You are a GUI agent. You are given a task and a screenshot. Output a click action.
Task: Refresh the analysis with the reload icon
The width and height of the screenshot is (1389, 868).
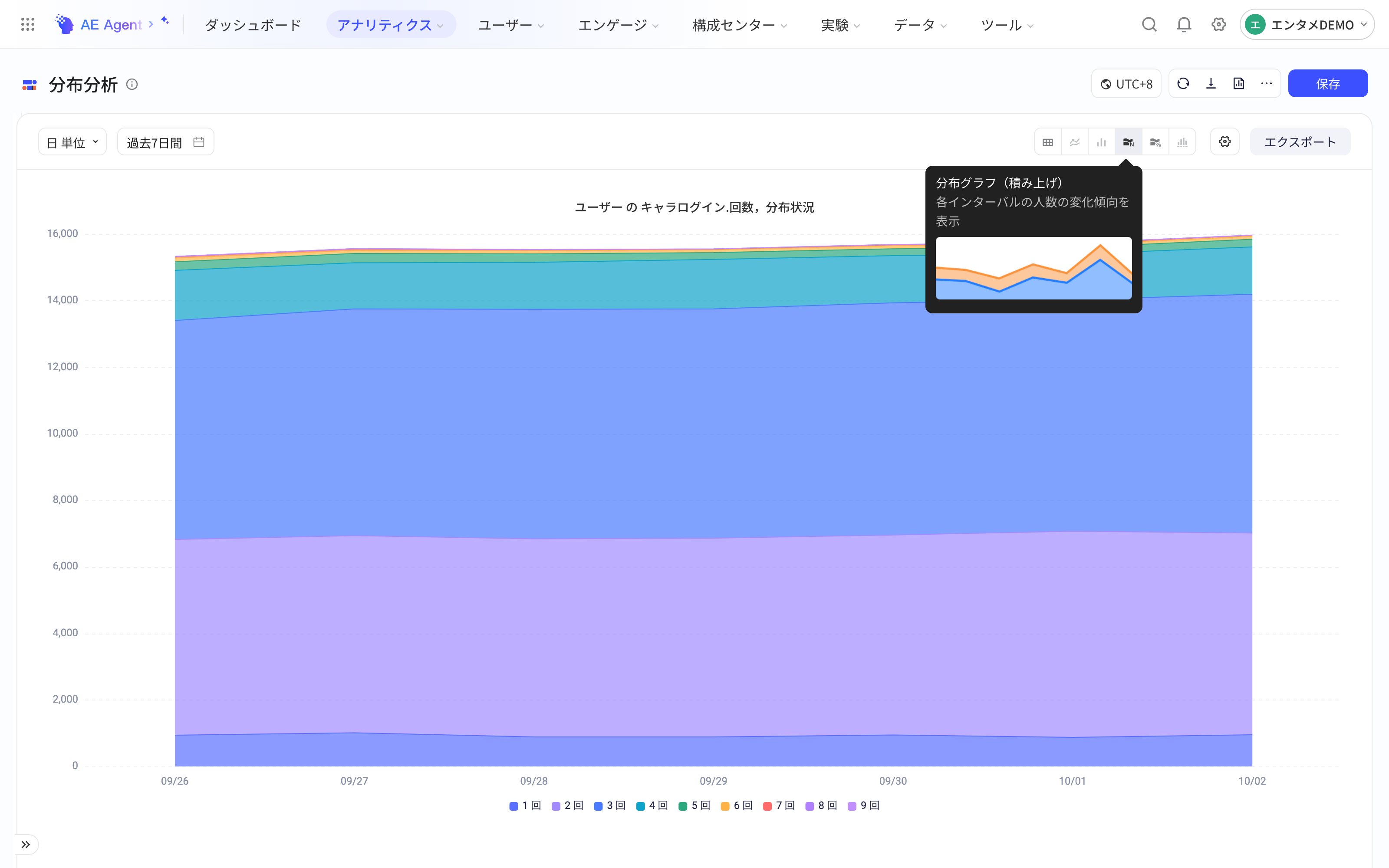(x=1183, y=84)
